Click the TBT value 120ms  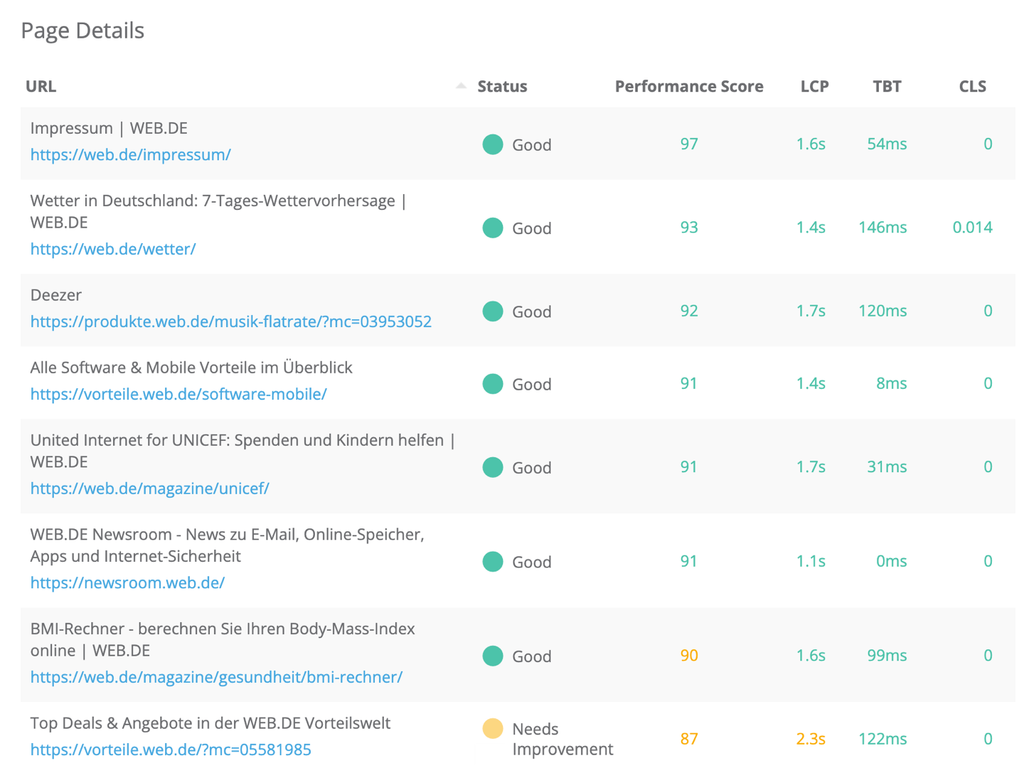[x=882, y=311]
